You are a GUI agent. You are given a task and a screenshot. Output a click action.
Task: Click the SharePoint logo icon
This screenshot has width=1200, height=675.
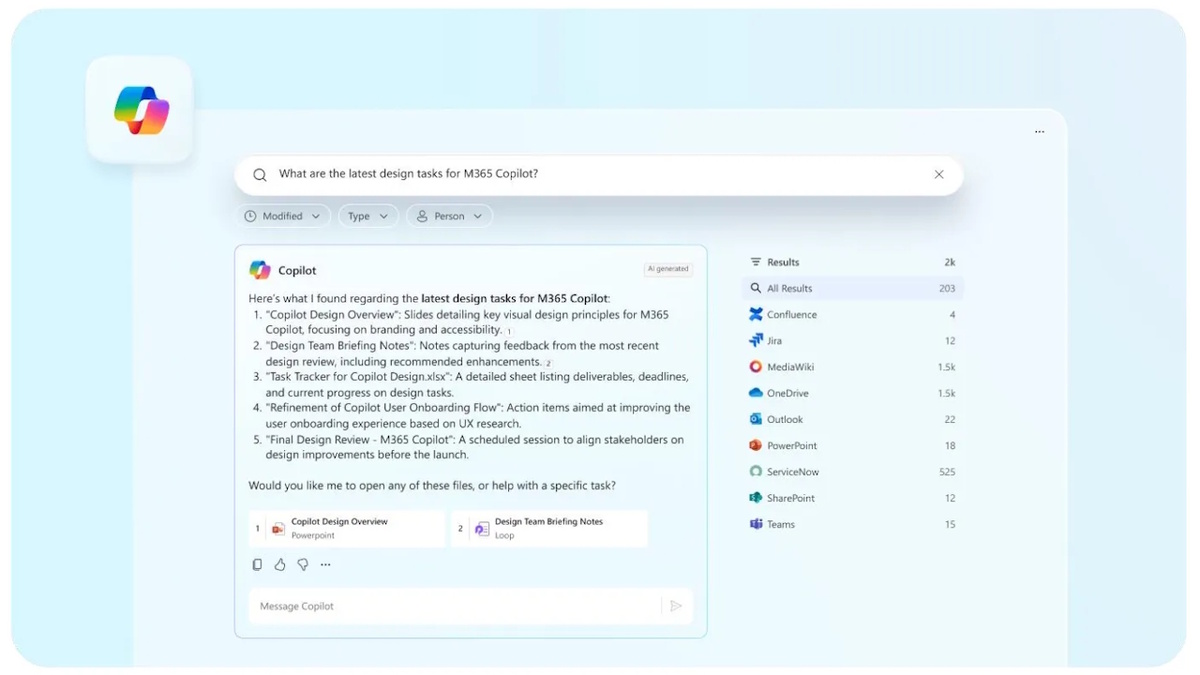[756, 498]
